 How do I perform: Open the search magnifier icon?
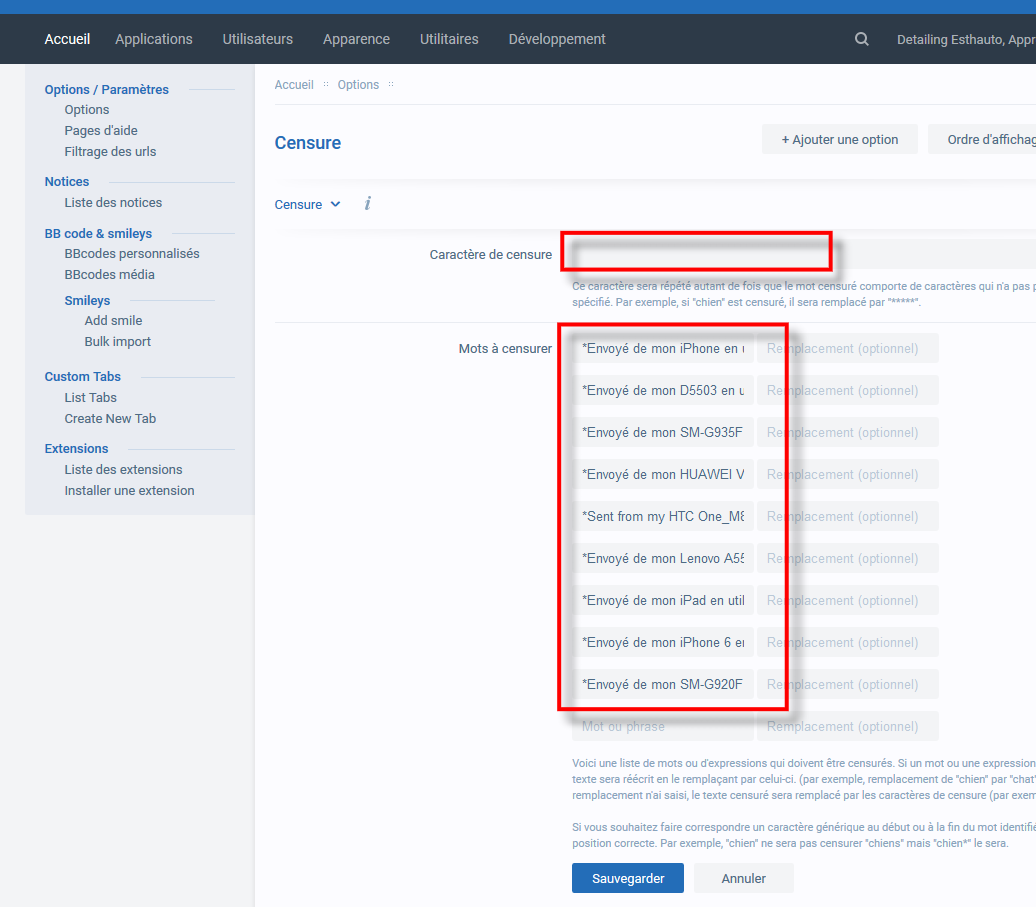click(x=862, y=39)
